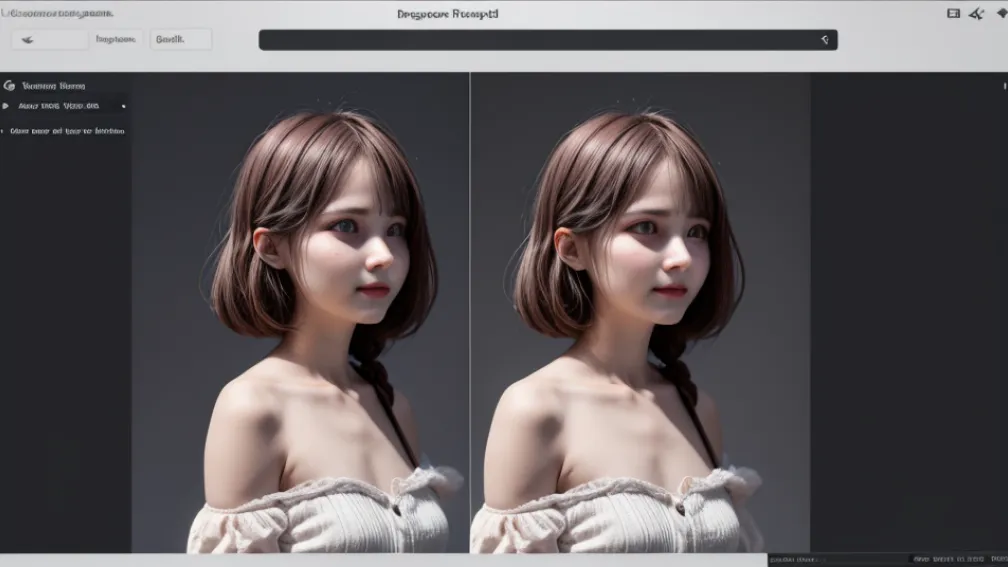Click the pen-shaped icon in the top-right corner
Viewport: 1008px width, 567px height.
(977, 13)
